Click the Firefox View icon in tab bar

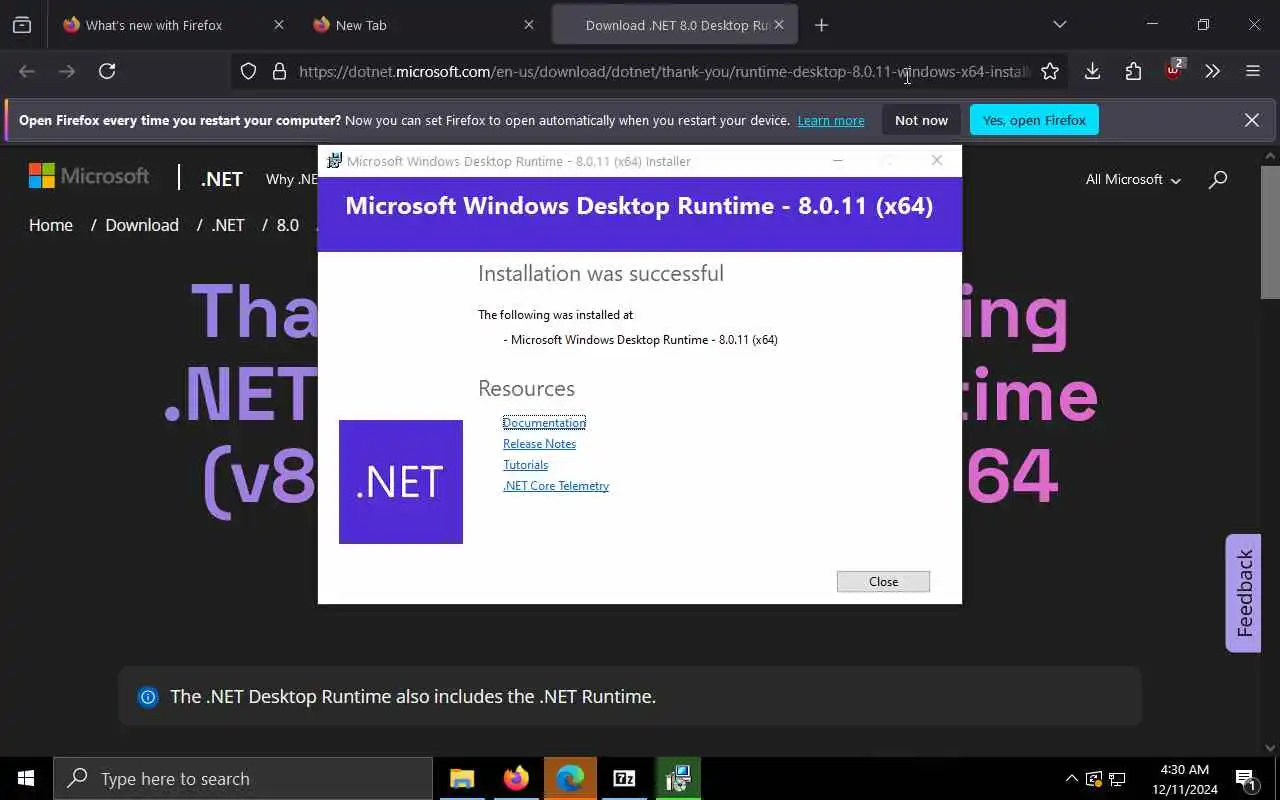coord(22,25)
